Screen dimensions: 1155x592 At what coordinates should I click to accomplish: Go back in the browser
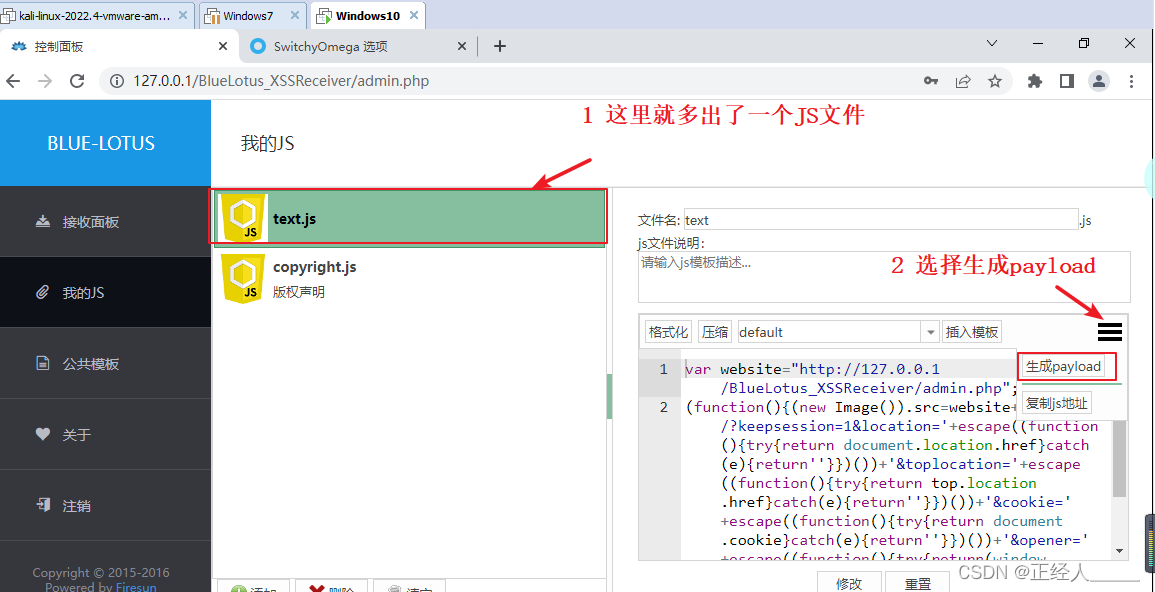[13, 81]
